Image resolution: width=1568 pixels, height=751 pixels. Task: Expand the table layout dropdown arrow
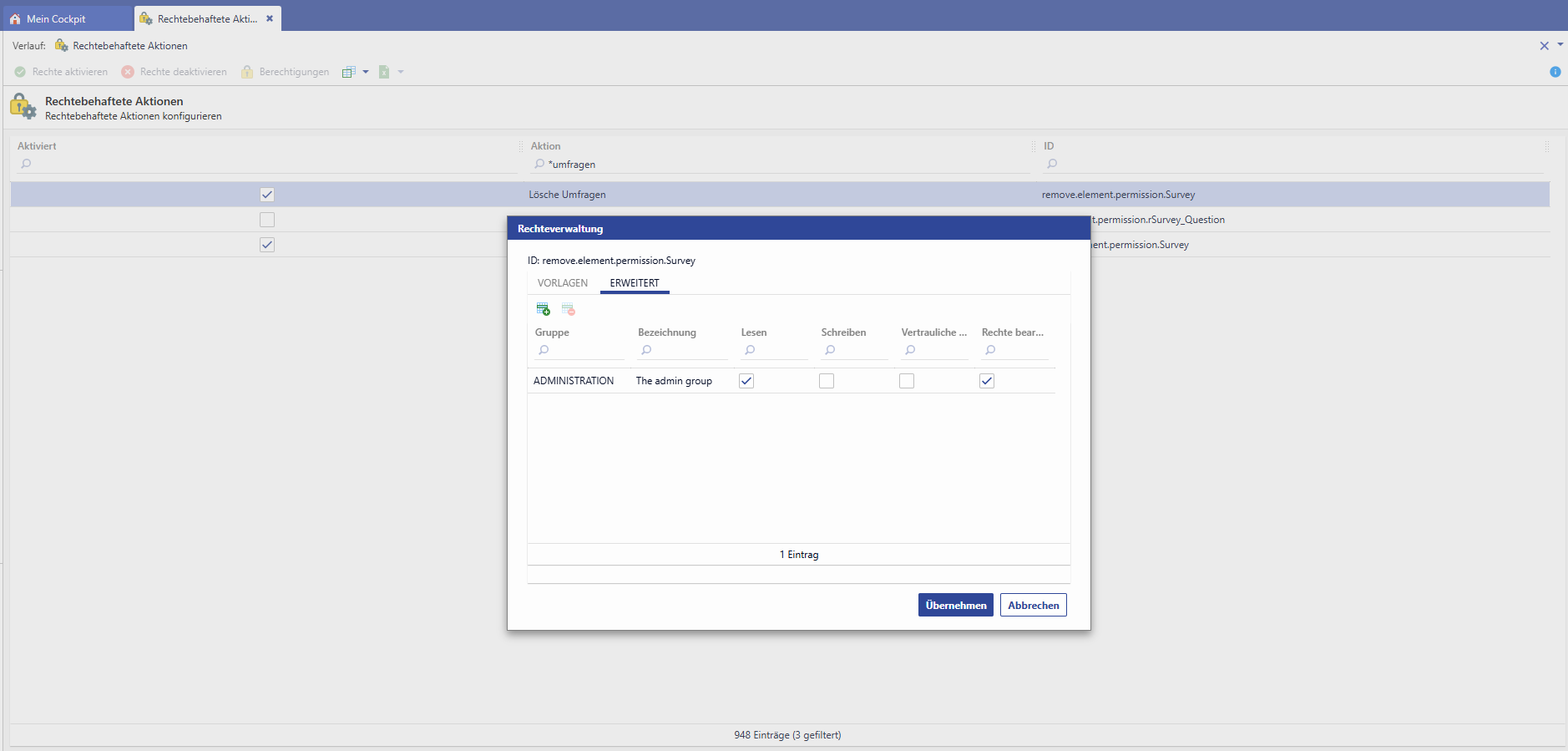pyautogui.click(x=366, y=72)
